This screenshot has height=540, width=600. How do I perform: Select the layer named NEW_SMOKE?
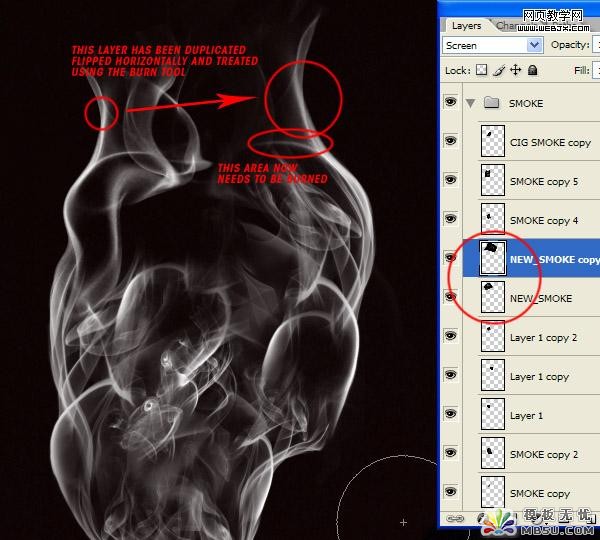click(x=541, y=299)
